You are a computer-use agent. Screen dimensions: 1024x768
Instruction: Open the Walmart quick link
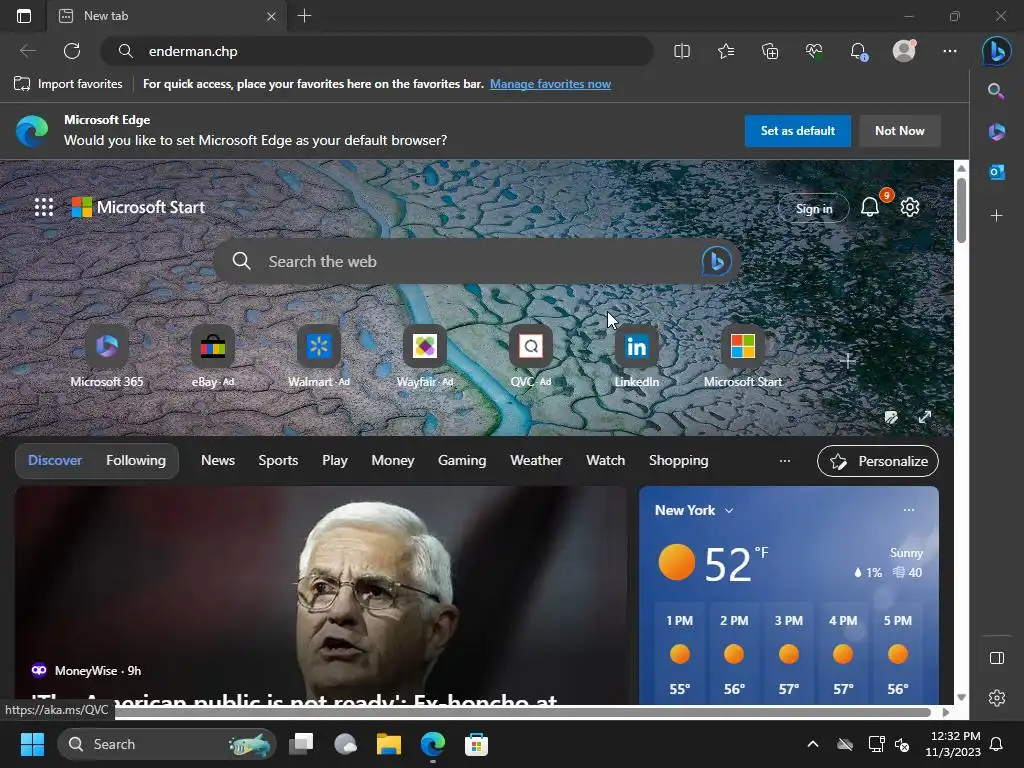tap(319, 357)
